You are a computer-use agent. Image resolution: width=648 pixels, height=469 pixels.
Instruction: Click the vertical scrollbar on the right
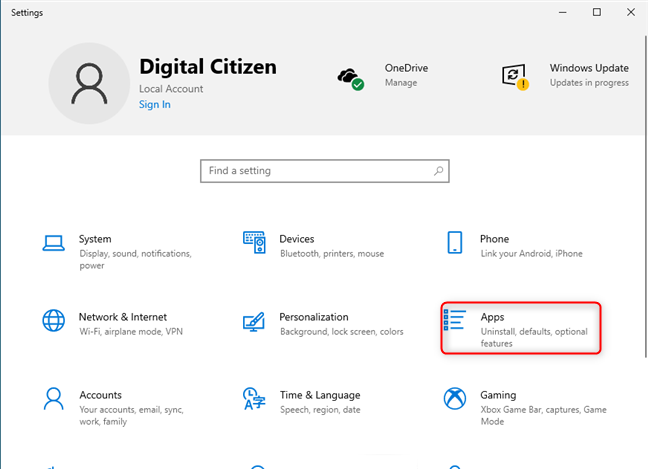[x=645, y=196]
